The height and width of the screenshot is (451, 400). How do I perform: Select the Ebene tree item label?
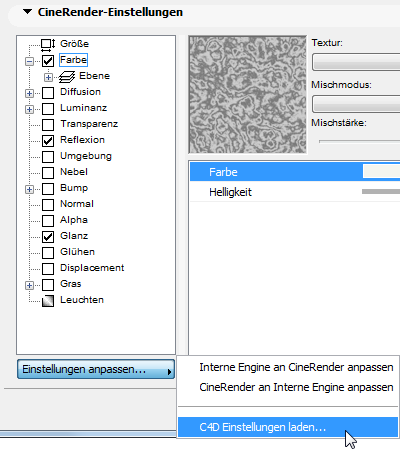[x=94, y=76]
